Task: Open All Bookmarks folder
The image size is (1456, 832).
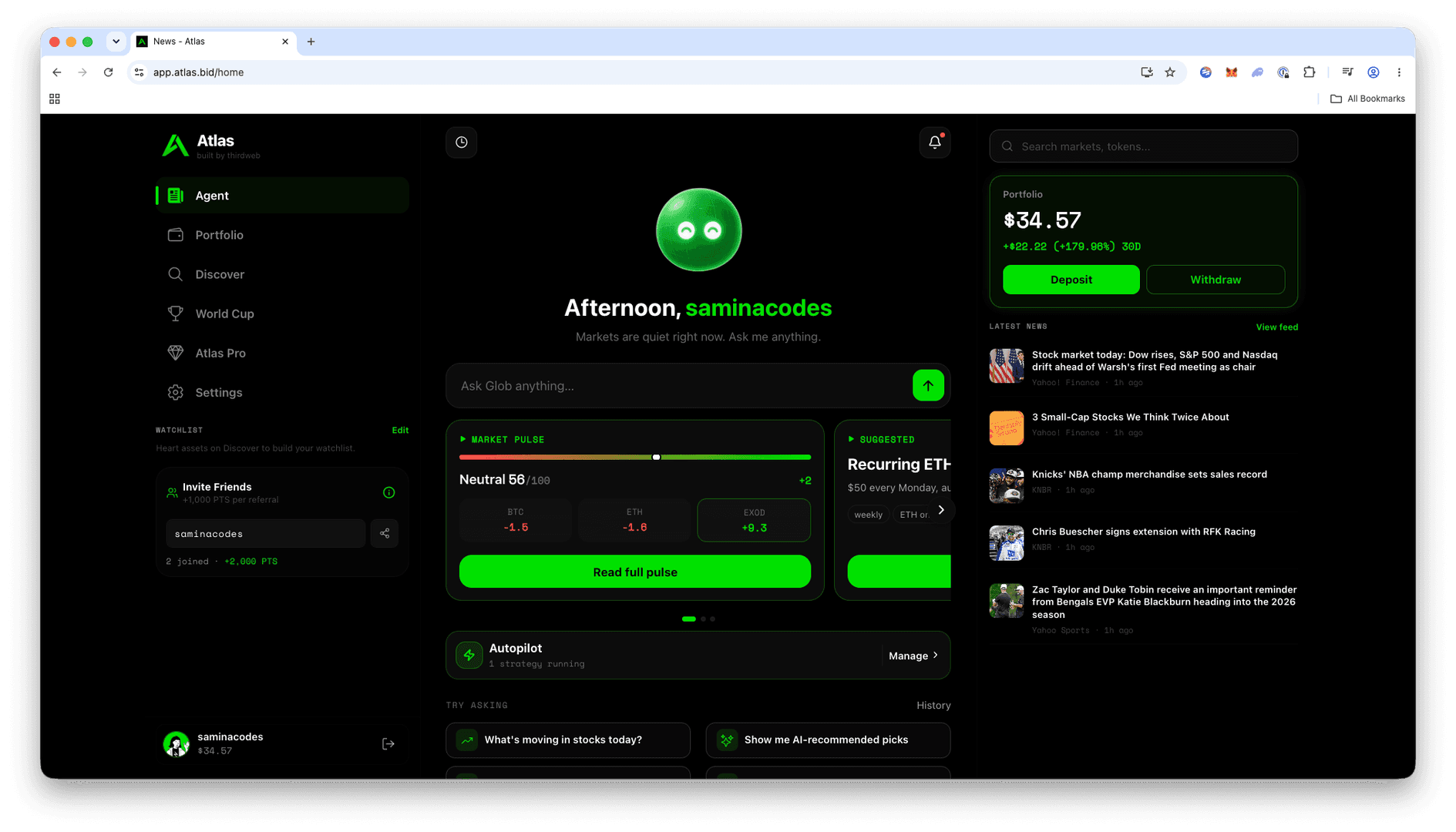Action: pos(1367,99)
